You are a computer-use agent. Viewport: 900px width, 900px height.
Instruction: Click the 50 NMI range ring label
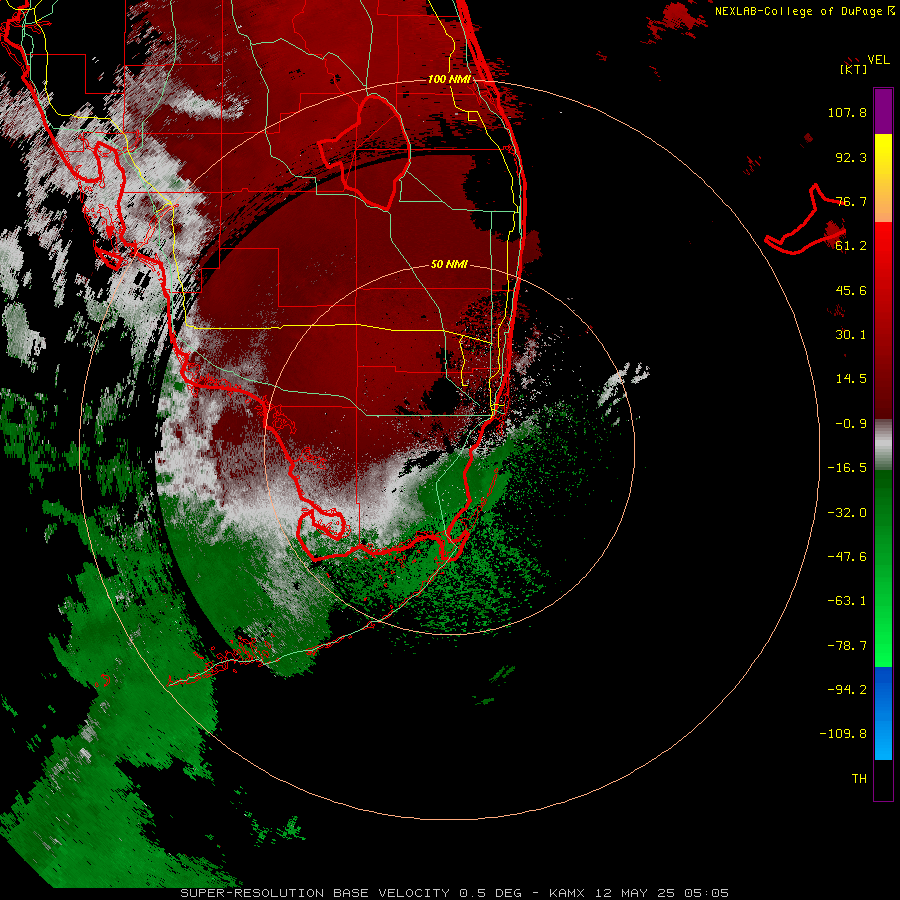pyautogui.click(x=449, y=264)
